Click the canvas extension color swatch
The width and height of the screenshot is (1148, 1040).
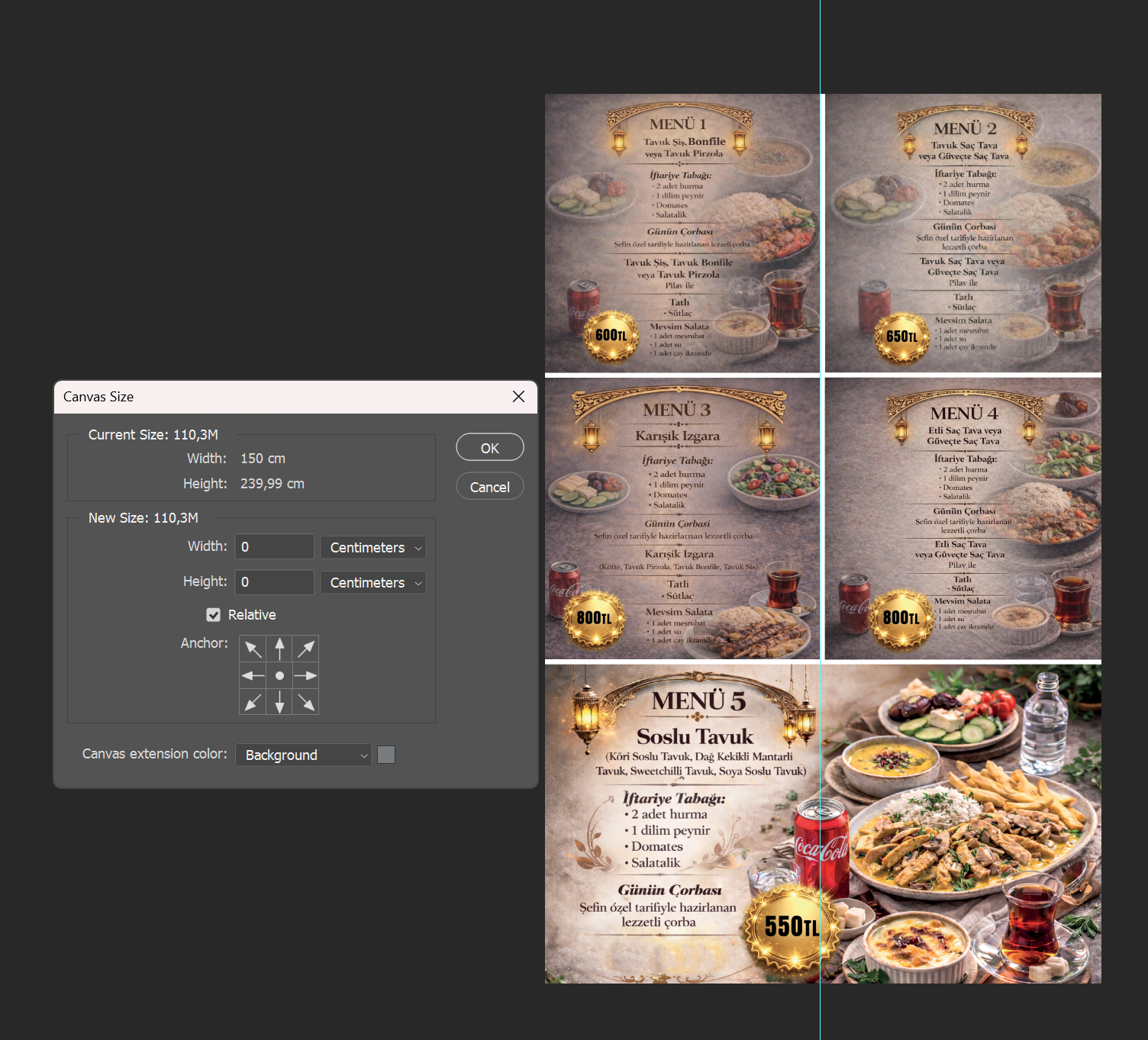(x=386, y=755)
